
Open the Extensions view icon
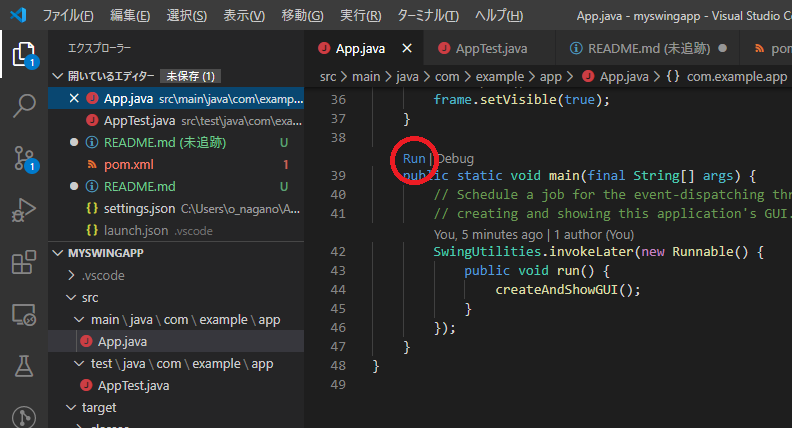coord(24,262)
